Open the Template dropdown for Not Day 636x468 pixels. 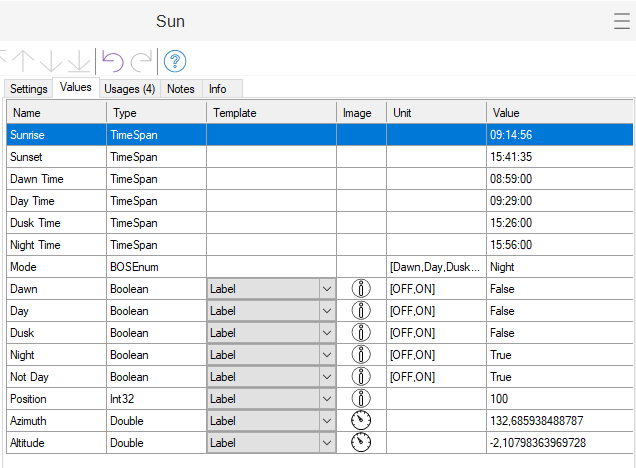326,377
